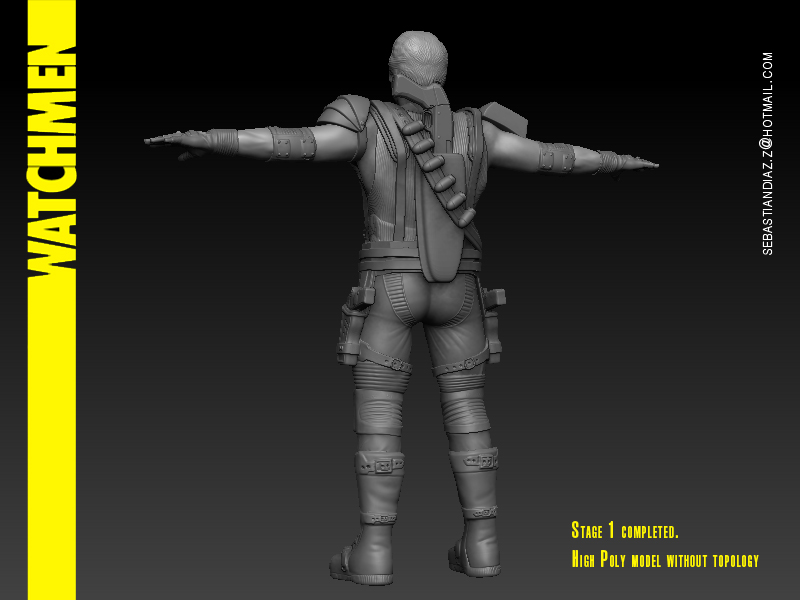Click the vertical WATCHMEN title text
The height and width of the screenshot is (600, 800).
pyautogui.click(x=52, y=161)
